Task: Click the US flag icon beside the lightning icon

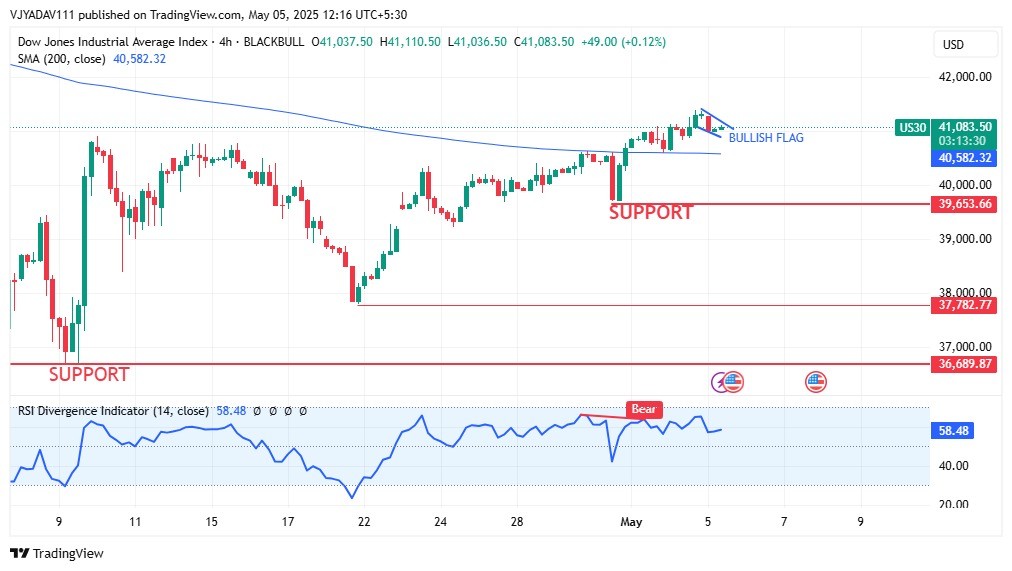Action: pos(734,381)
